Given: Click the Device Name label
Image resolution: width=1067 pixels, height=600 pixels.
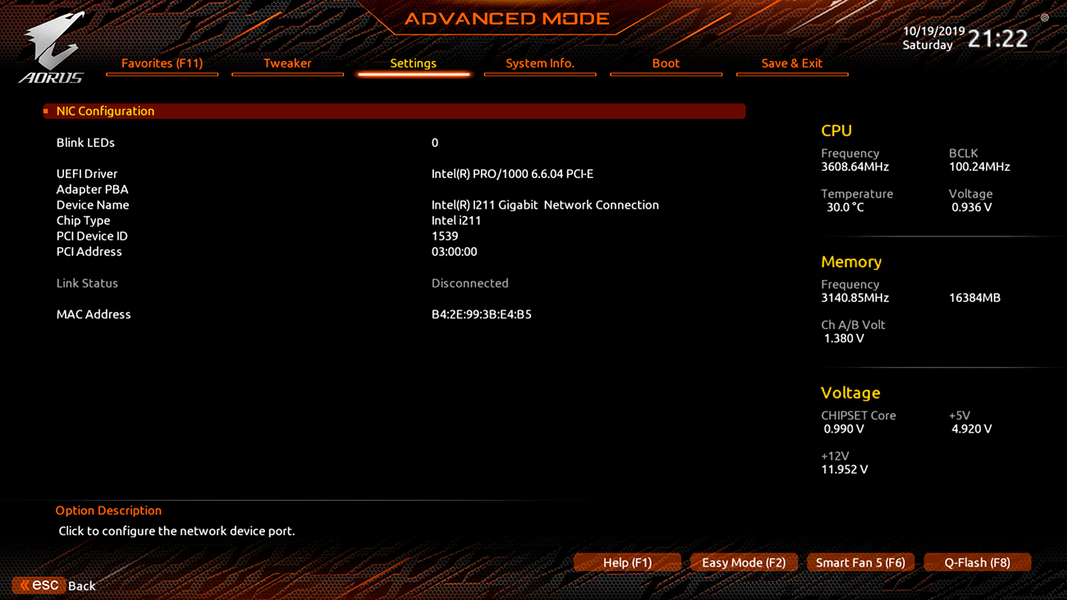Looking at the screenshot, I should 93,205.
